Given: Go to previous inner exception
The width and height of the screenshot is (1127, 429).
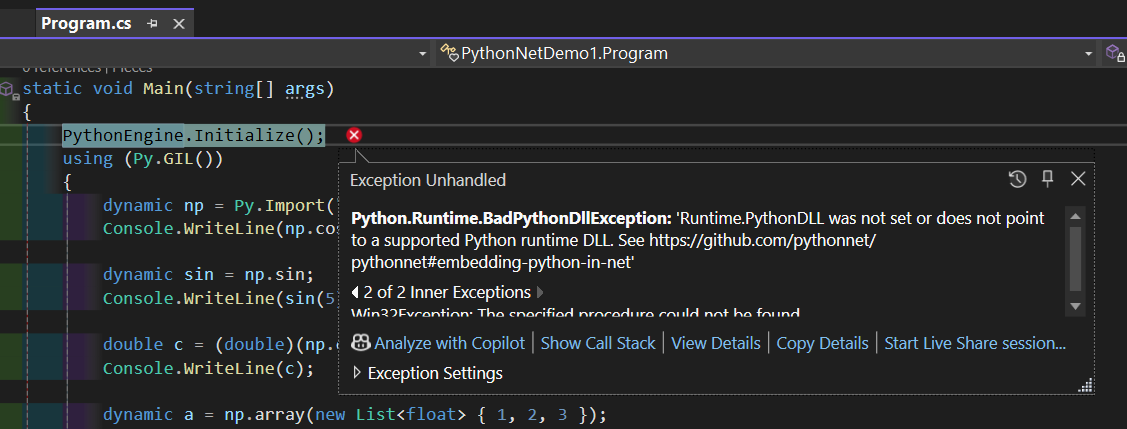Looking at the screenshot, I should click(x=356, y=293).
